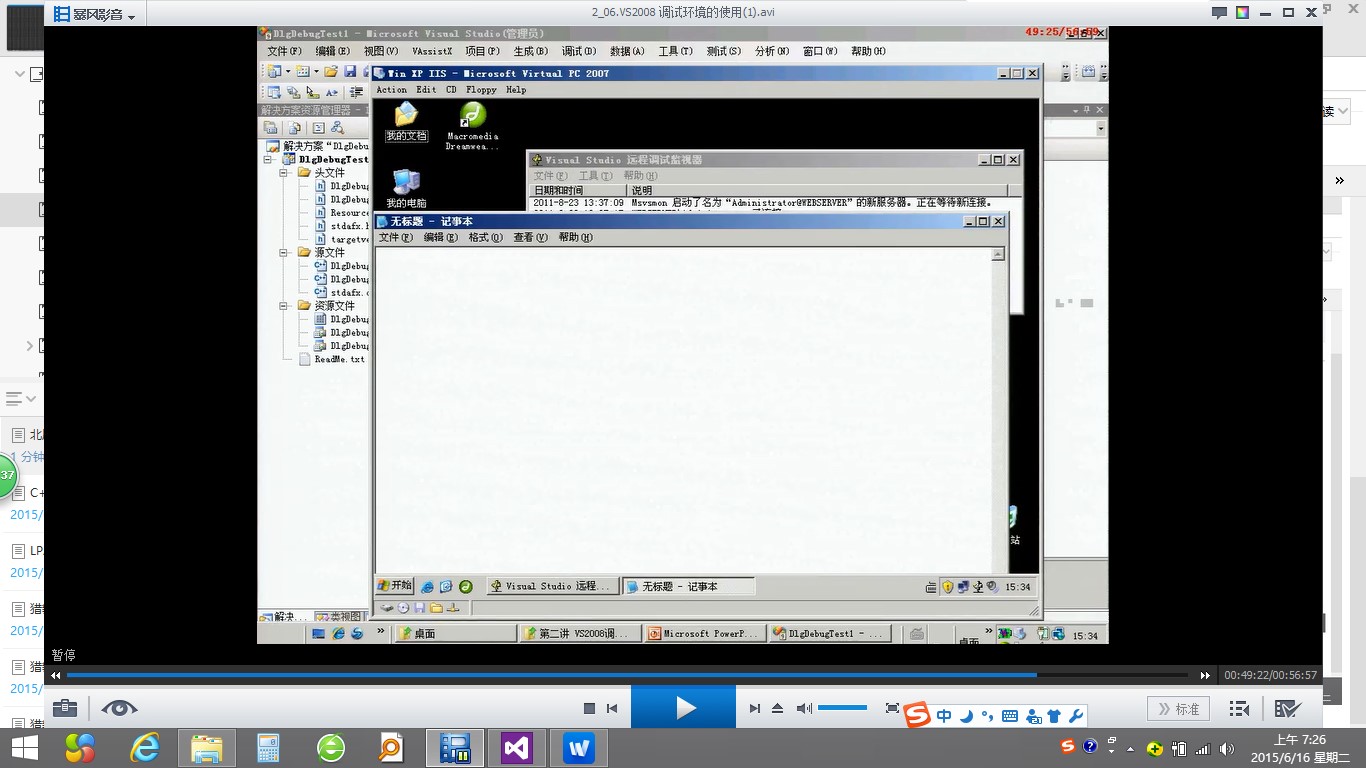
Task: Click rewind arrows beside progress bar
Action: point(56,676)
